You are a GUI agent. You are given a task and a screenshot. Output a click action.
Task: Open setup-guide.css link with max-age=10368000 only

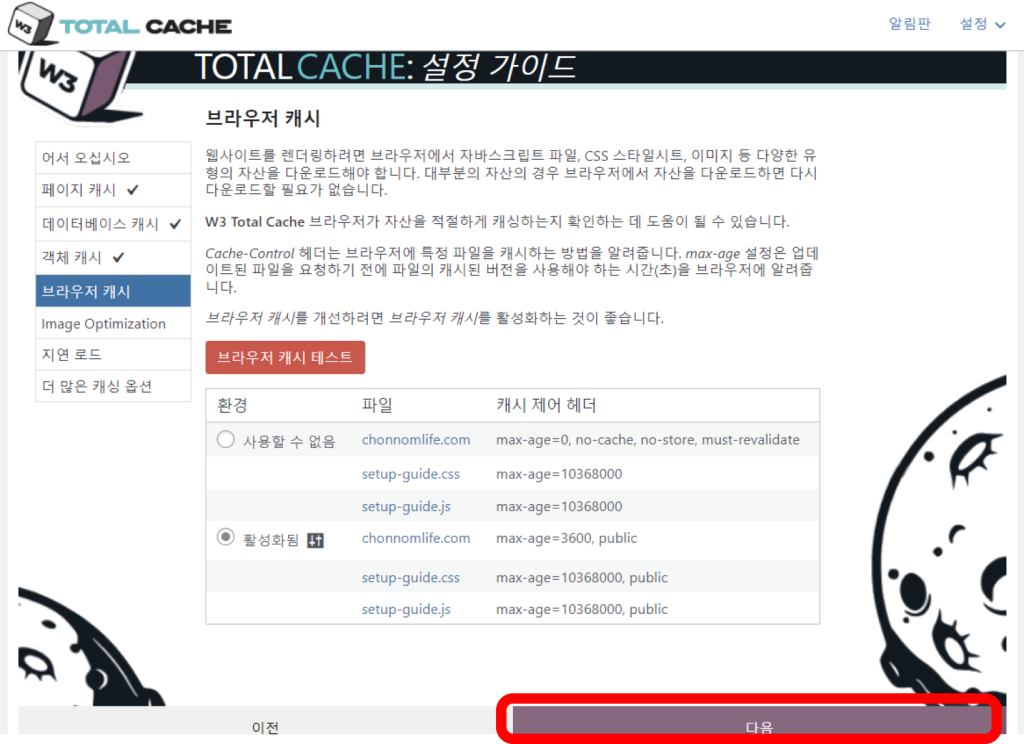[x=411, y=474]
